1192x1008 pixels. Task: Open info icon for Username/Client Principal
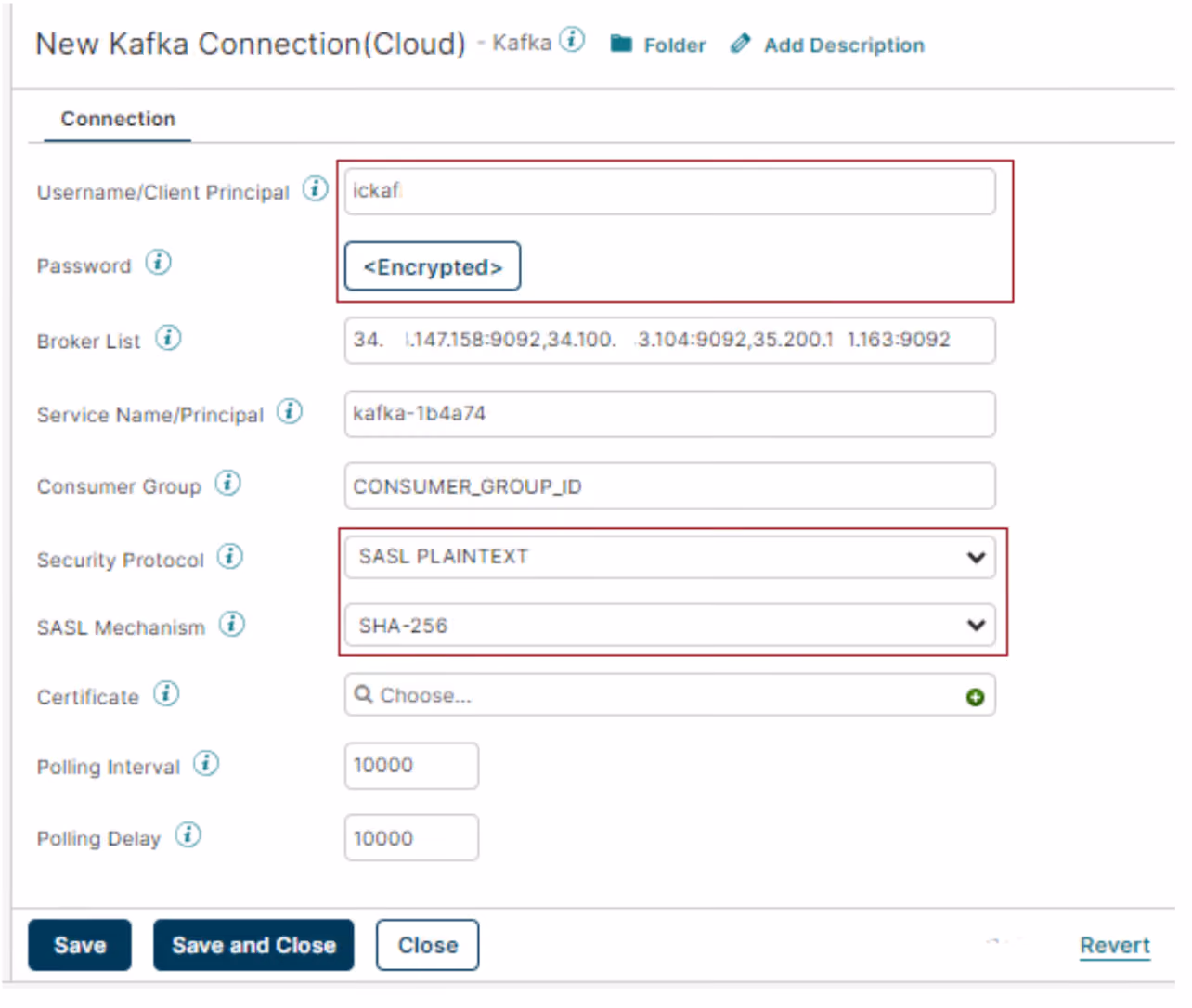(x=316, y=188)
